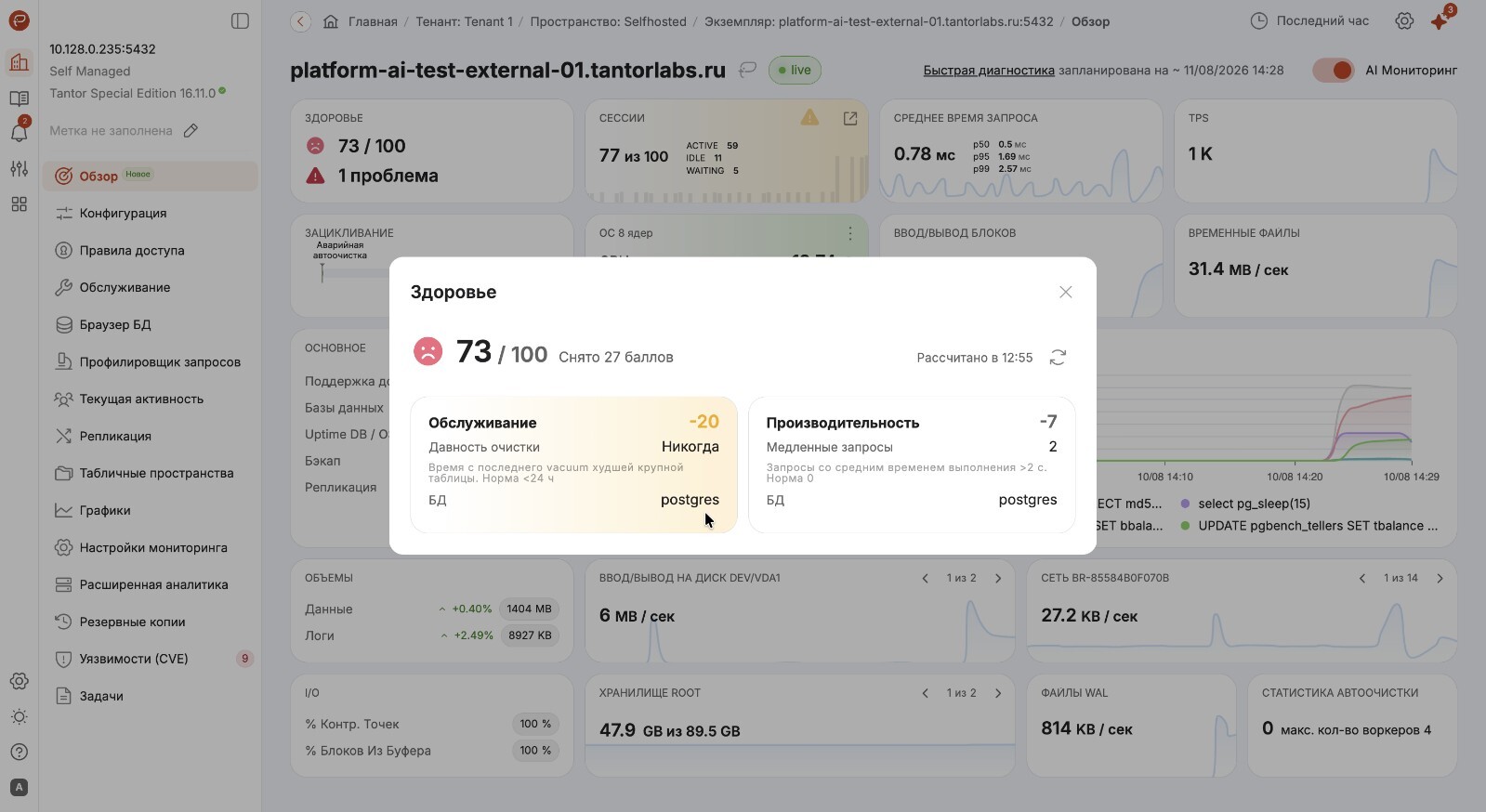Open the instances building icon in left rail
The width and height of the screenshot is (1486, 812).
tap(19, 62)
